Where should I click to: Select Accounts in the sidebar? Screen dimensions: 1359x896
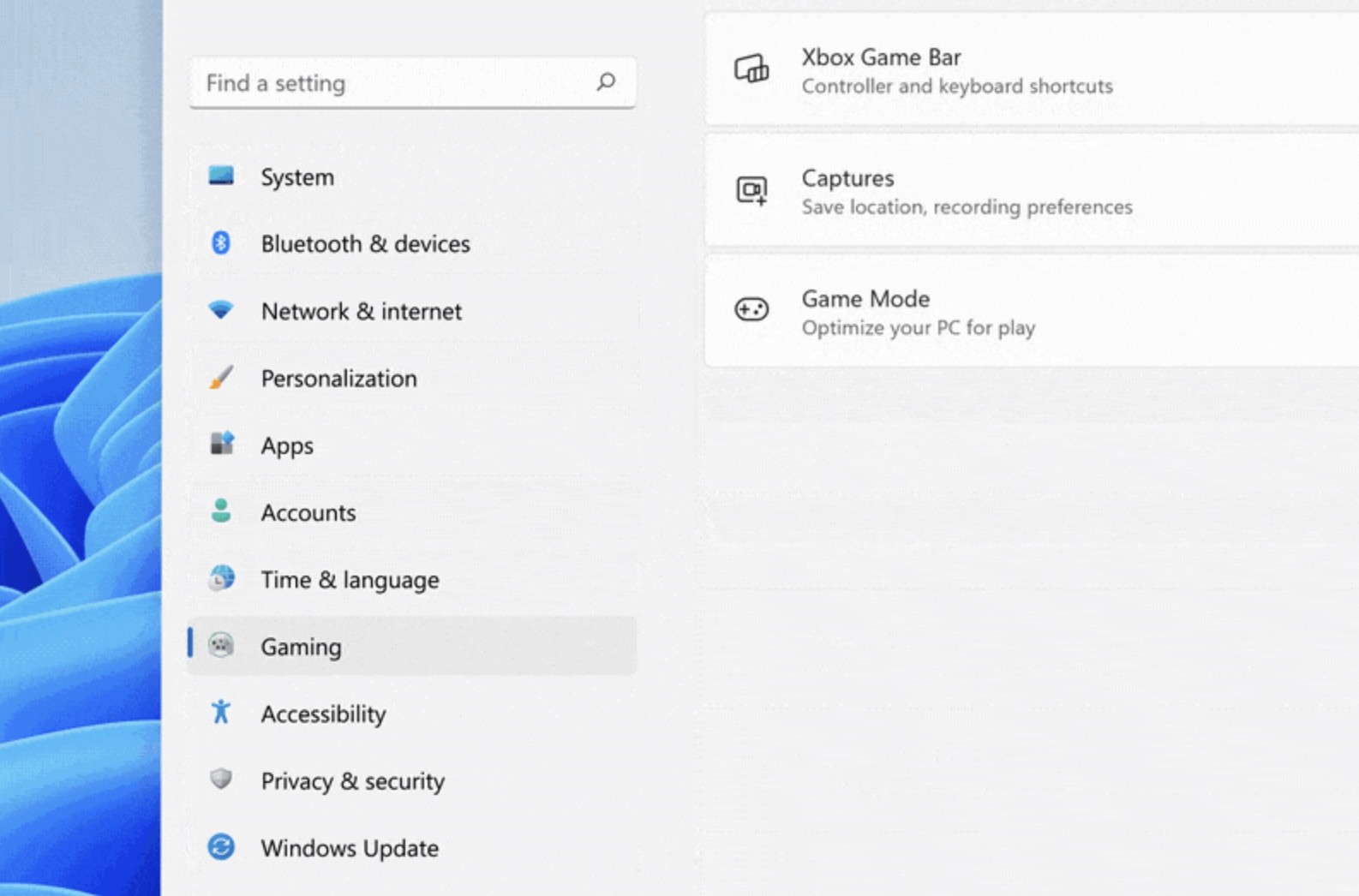coord(412,512)
